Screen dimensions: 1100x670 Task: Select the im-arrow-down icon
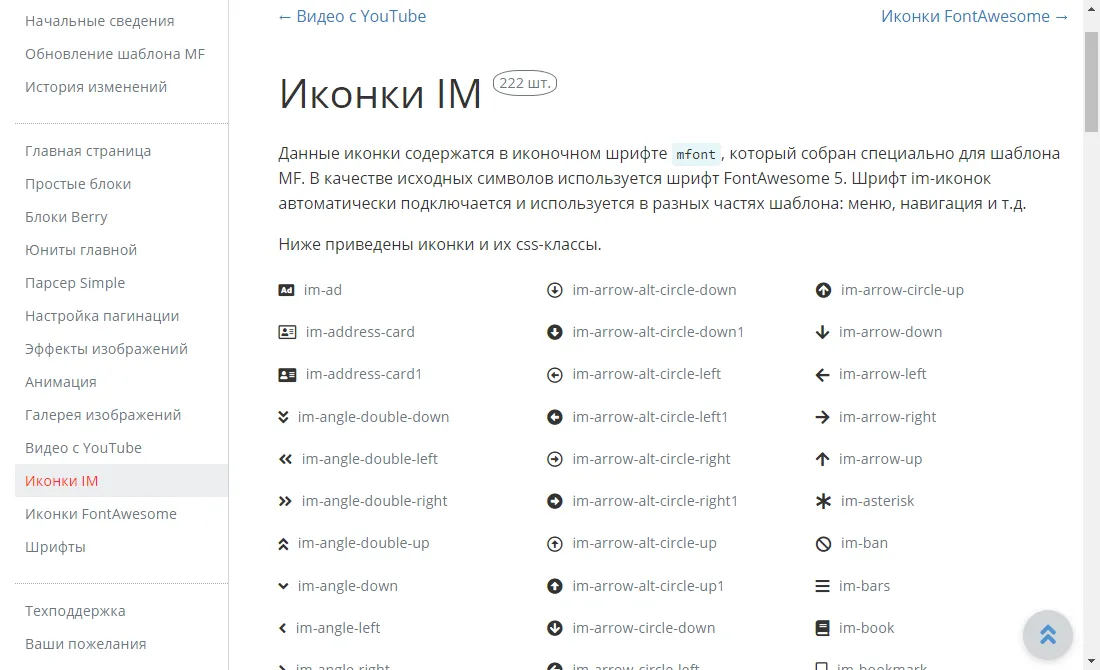(x=822, y=331)
